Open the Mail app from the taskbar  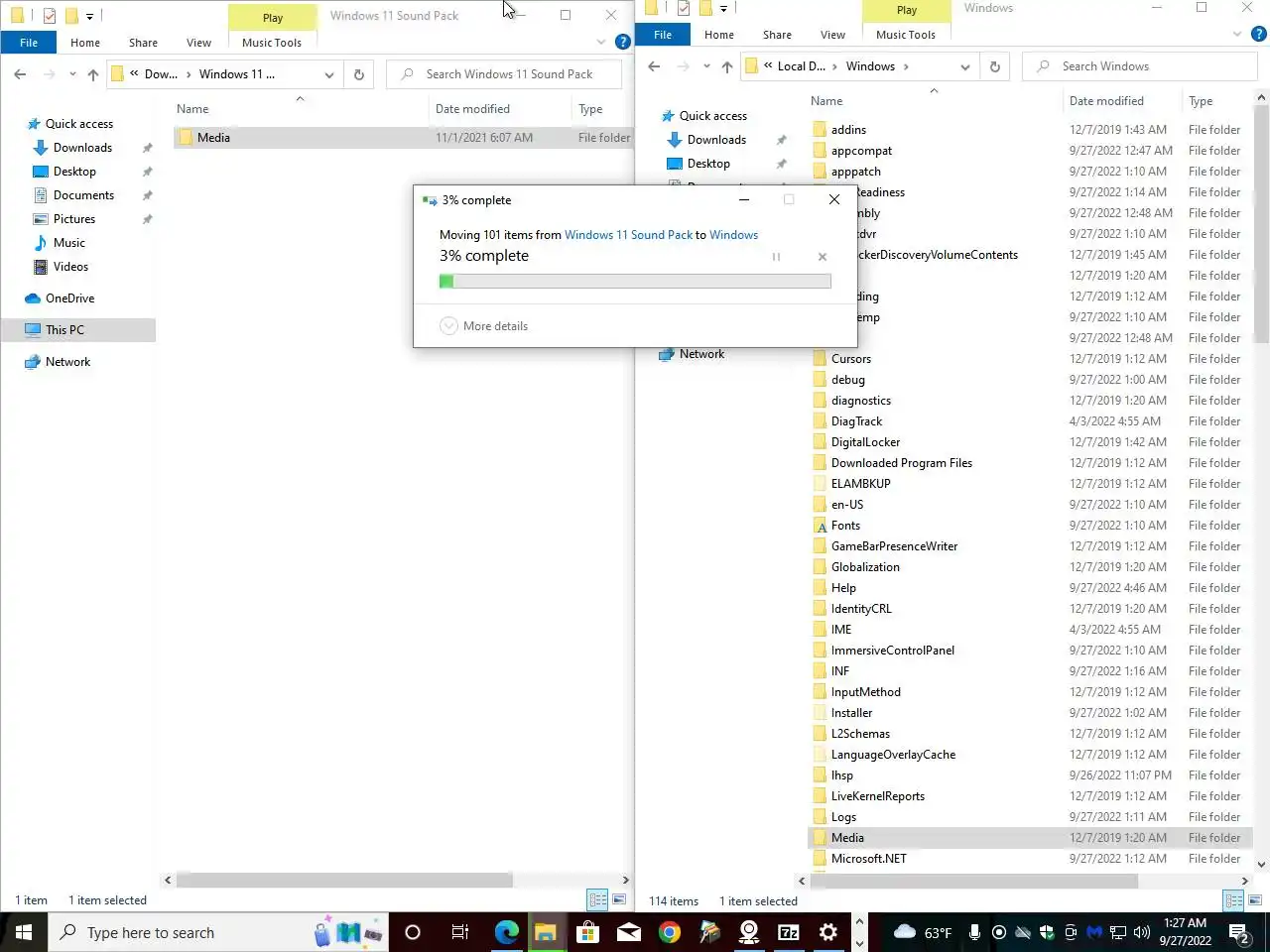(x=629, y=932)
